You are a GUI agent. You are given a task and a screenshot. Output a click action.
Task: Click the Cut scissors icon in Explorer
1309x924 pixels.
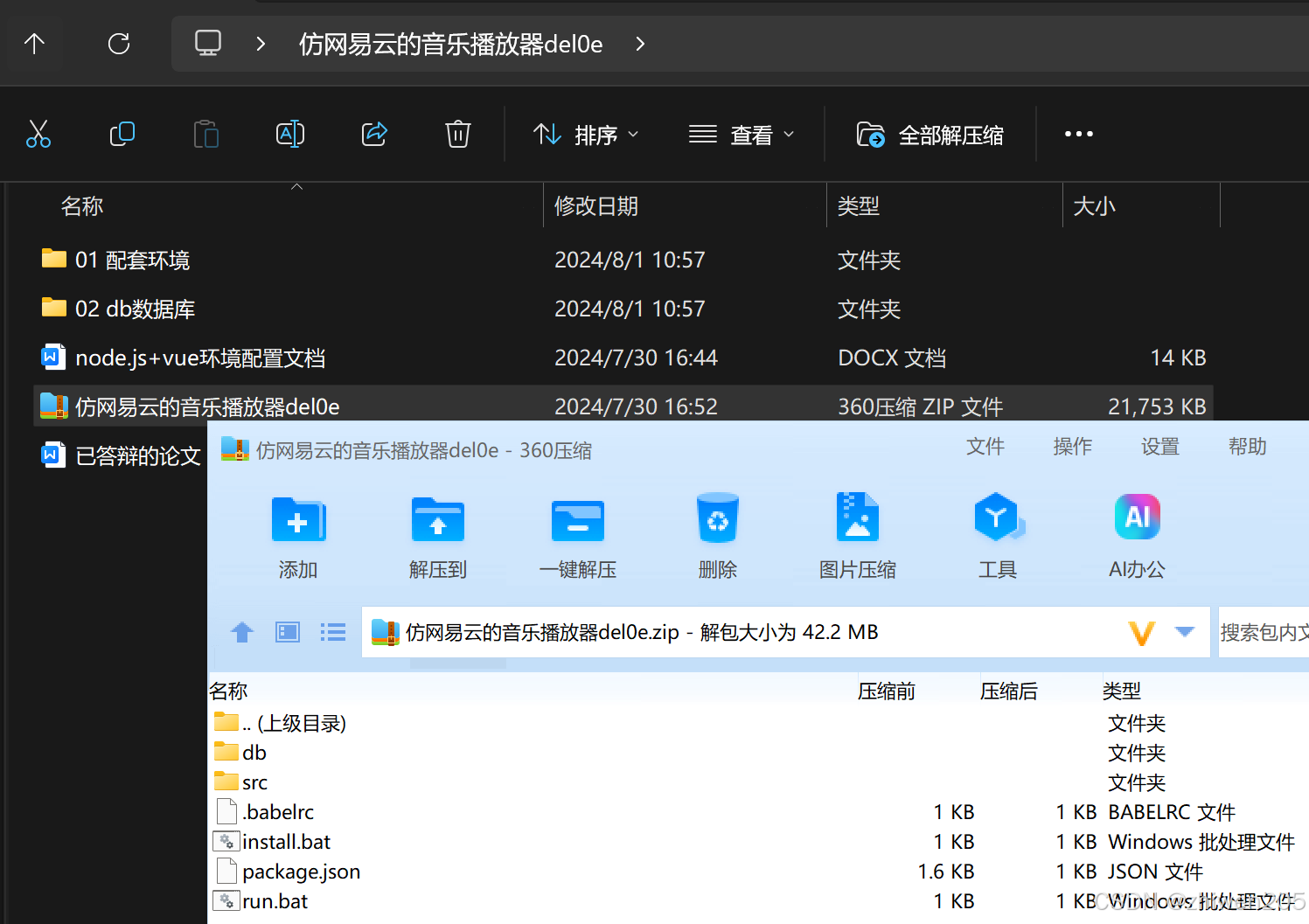click(x=38, y=134)
